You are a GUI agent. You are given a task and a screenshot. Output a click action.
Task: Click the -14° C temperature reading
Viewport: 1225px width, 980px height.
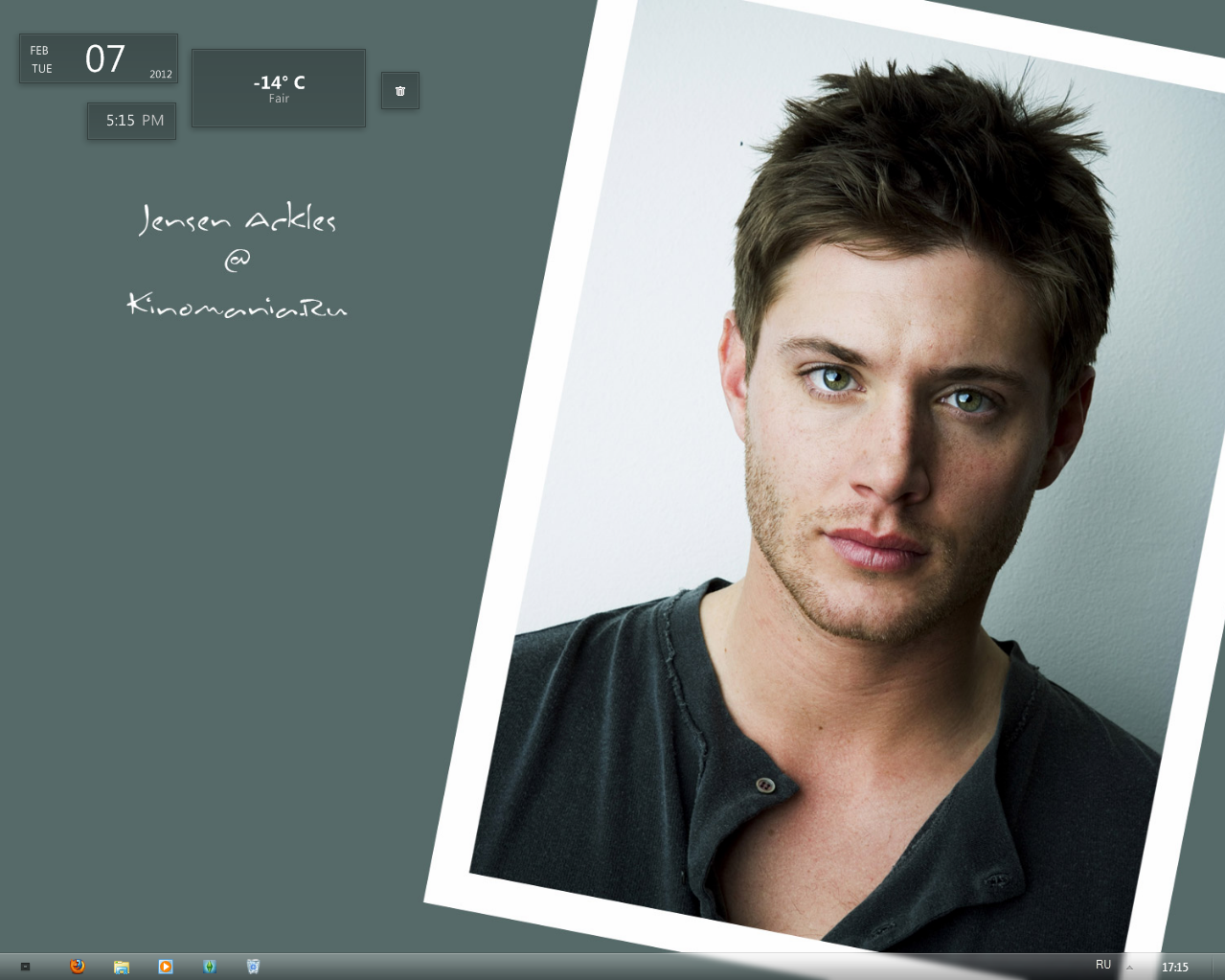279,82
